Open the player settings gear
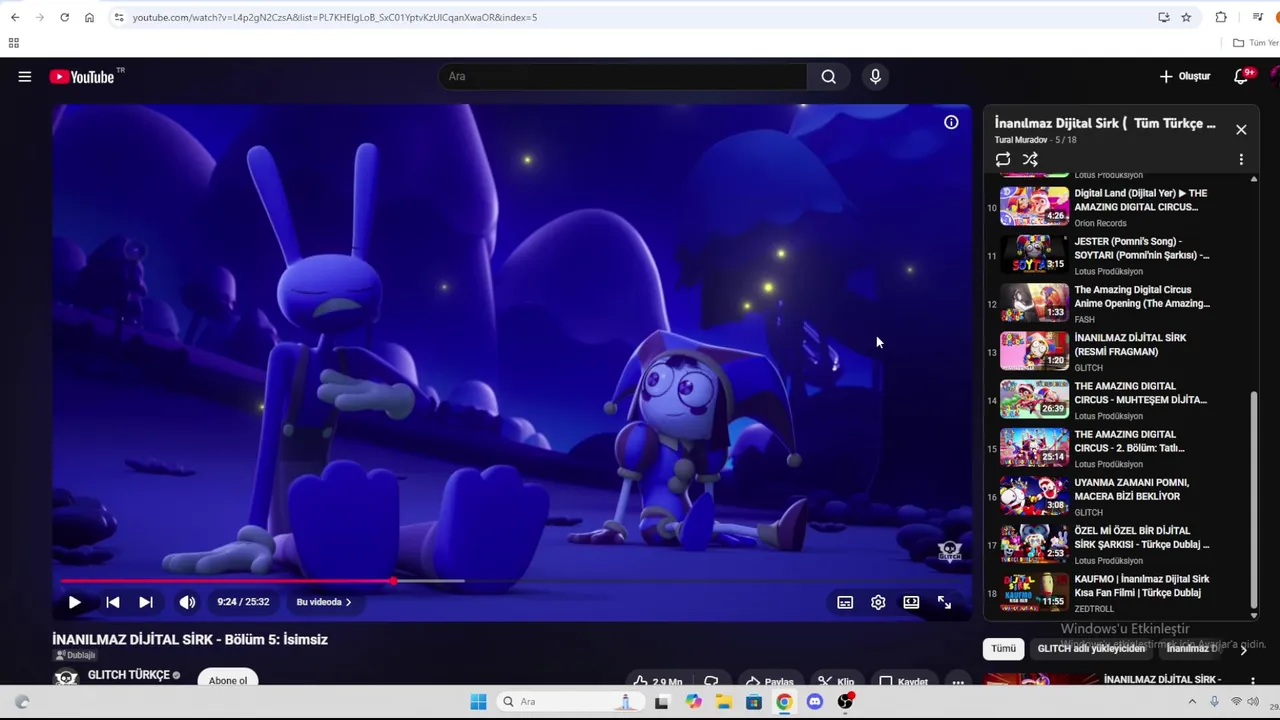The height and width of the screenshot is (720, 1280). pos(878,602)
